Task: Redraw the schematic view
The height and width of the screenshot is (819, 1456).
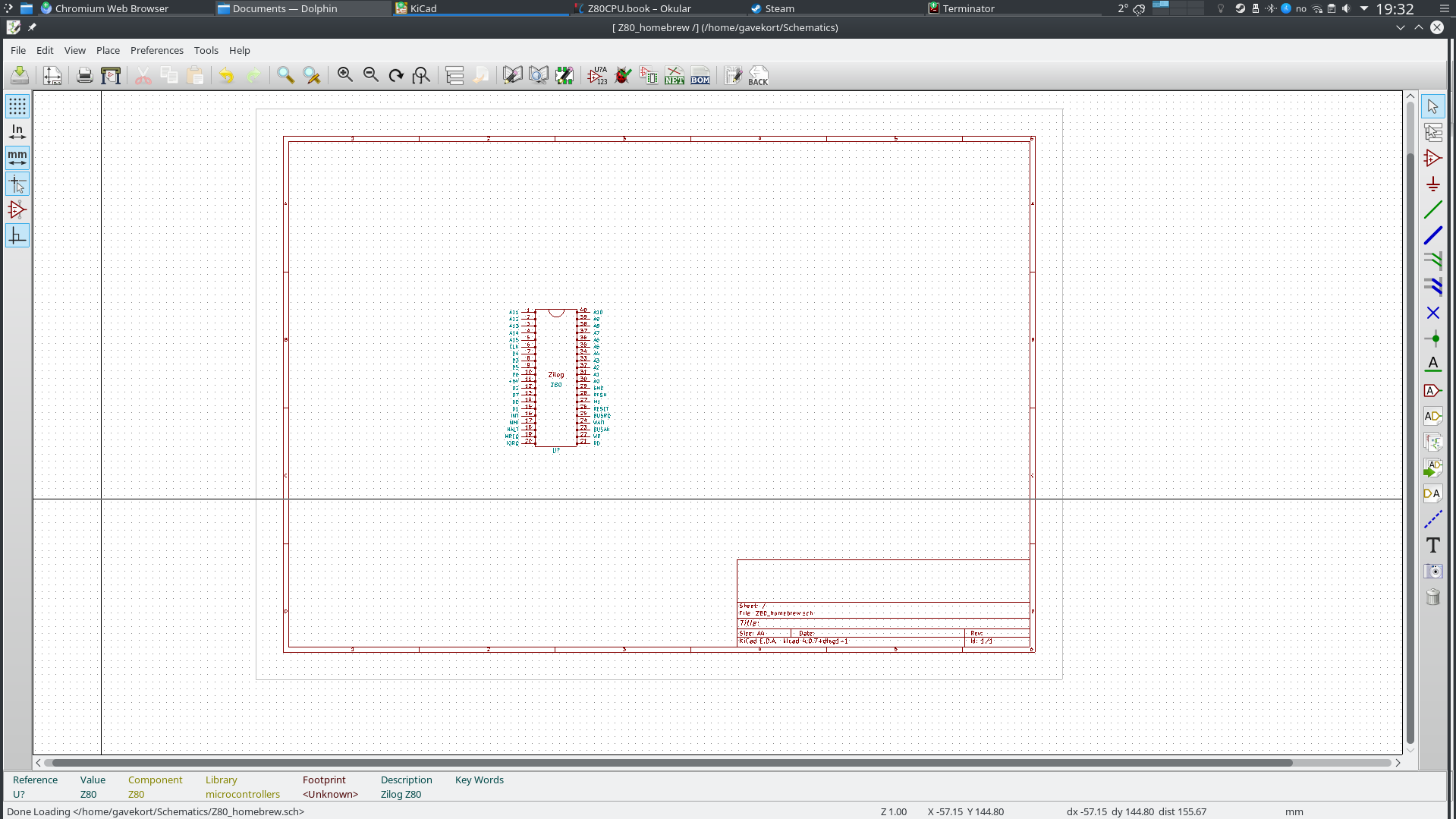Action: pos(396,75)
